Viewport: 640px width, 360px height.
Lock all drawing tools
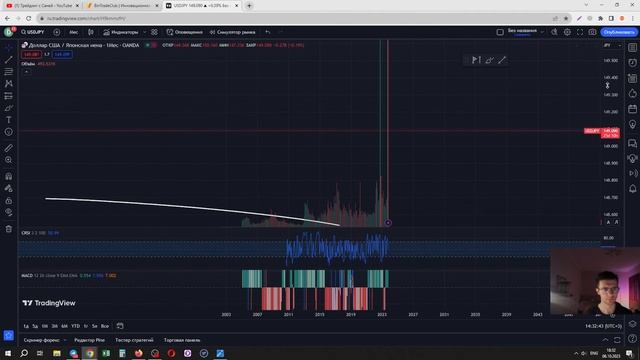9,200
